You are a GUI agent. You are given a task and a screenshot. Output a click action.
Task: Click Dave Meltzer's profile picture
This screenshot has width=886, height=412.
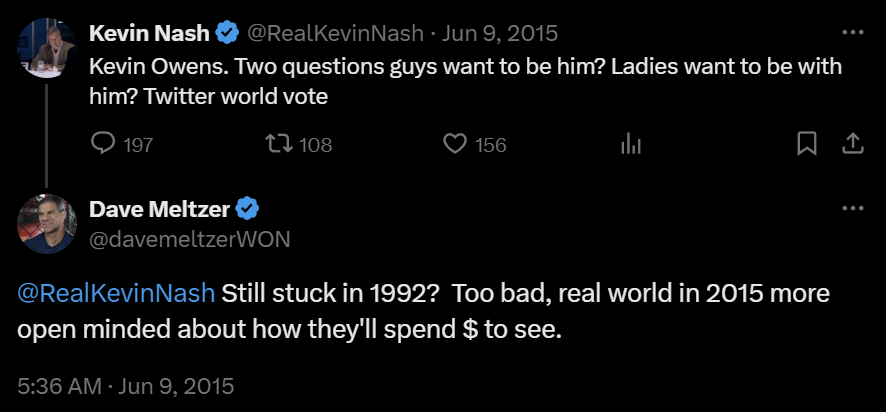[x=47, y=223]
